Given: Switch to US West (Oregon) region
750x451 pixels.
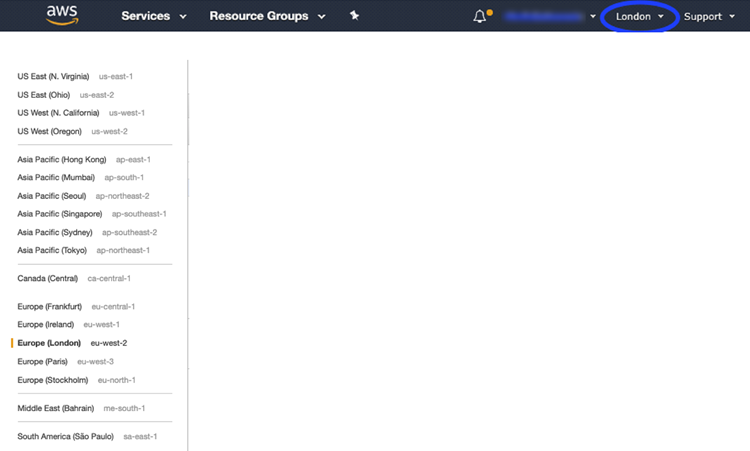Looking at the screenshot, I should (49, 131).
